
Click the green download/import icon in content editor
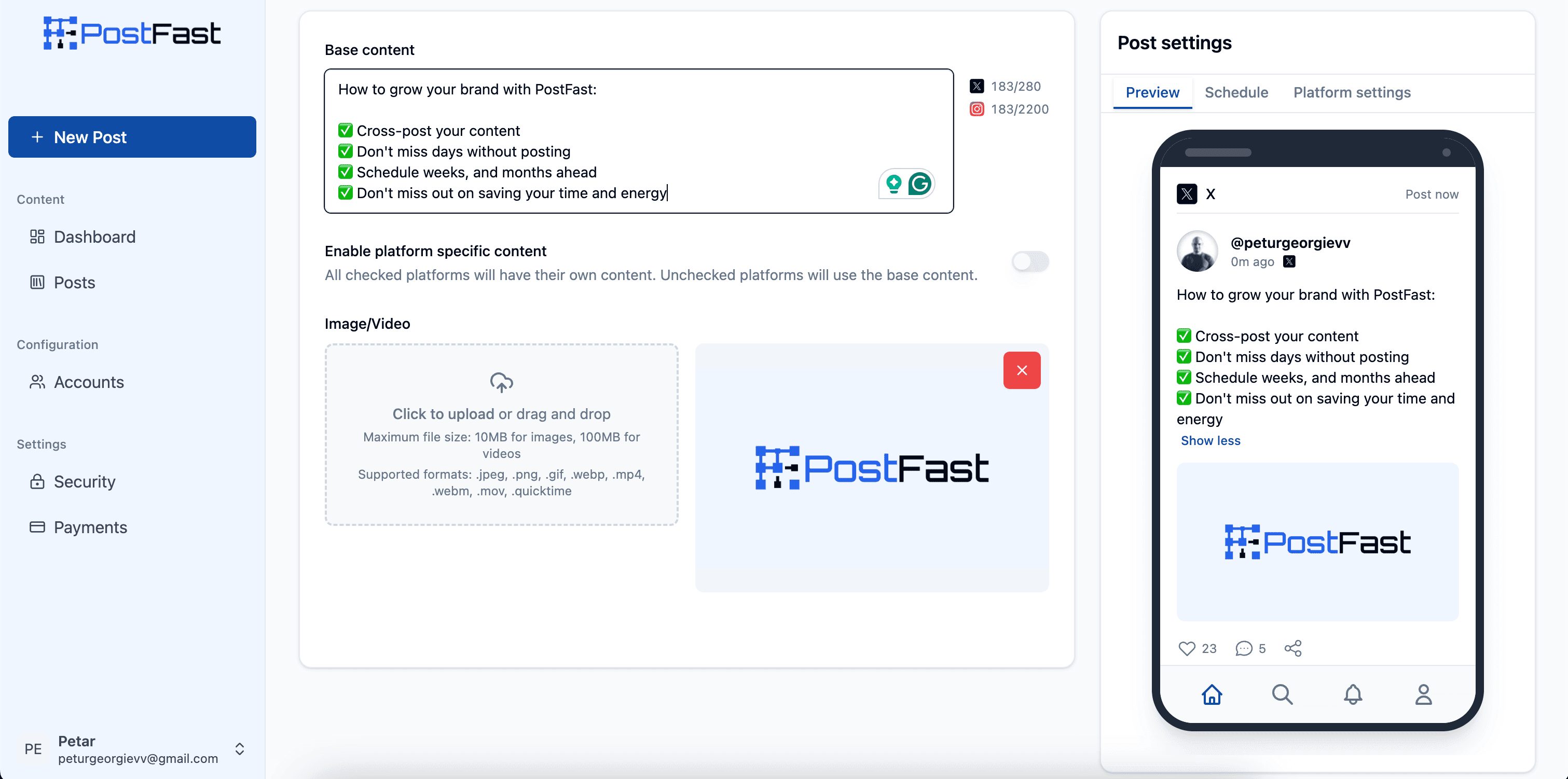(x=893, y=184)
